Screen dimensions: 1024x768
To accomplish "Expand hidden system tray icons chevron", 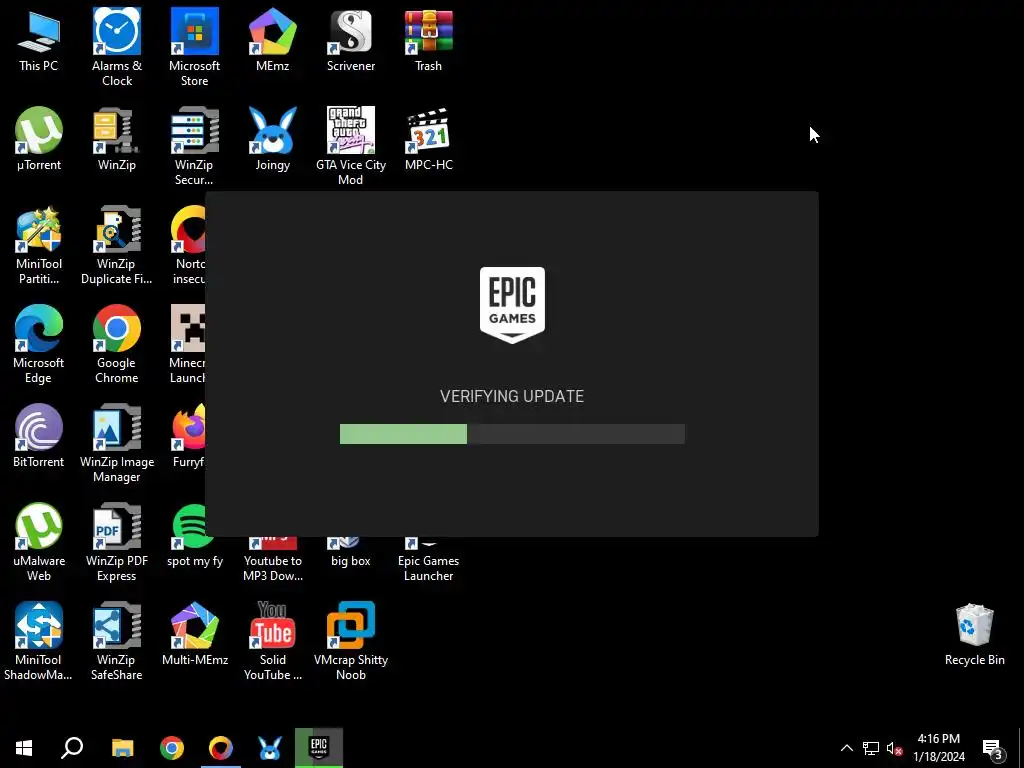I will [x=846, y=748].
